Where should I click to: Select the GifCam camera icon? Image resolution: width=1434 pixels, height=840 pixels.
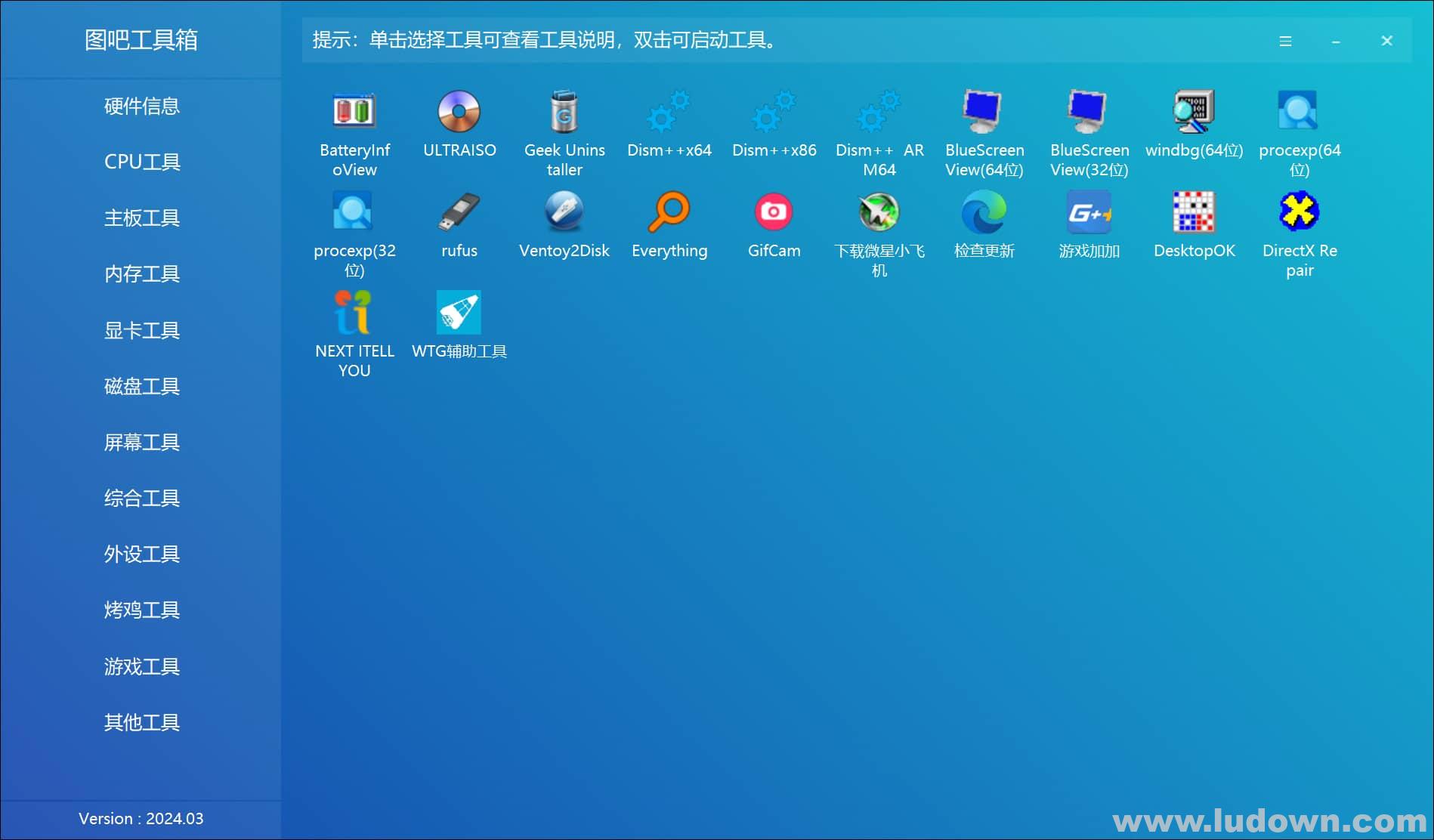click(774, 212)
